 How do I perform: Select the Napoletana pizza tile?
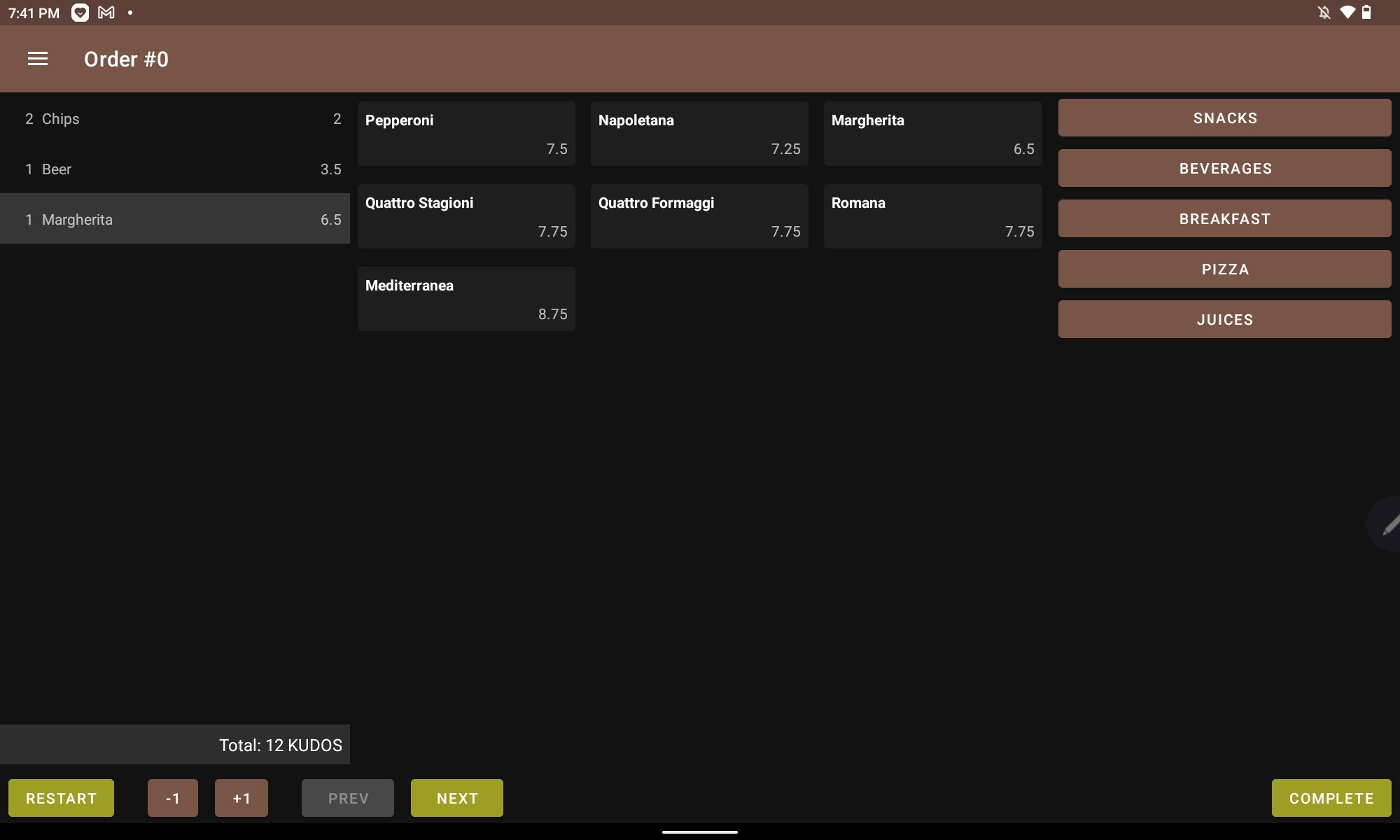point(699,133)
